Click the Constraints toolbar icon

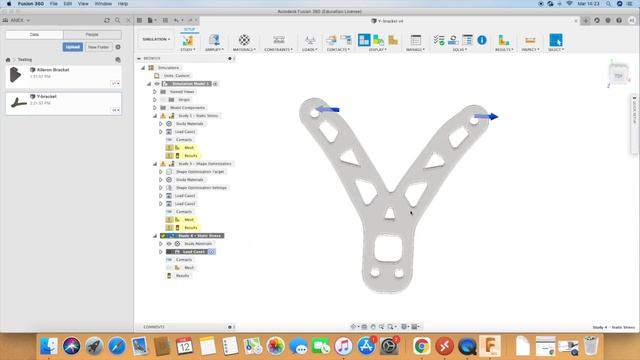point(279,40)
